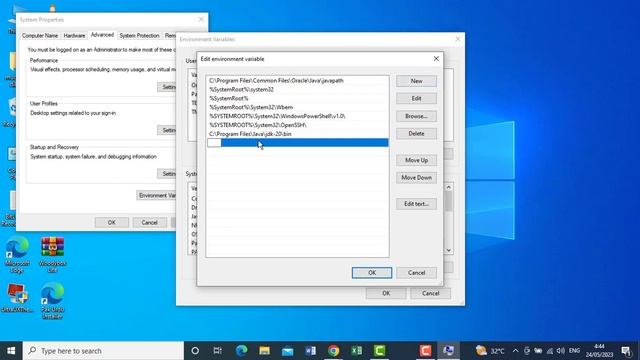Select the Advanced tab in System Properties
640x360 pixels.
click(102, 35)
